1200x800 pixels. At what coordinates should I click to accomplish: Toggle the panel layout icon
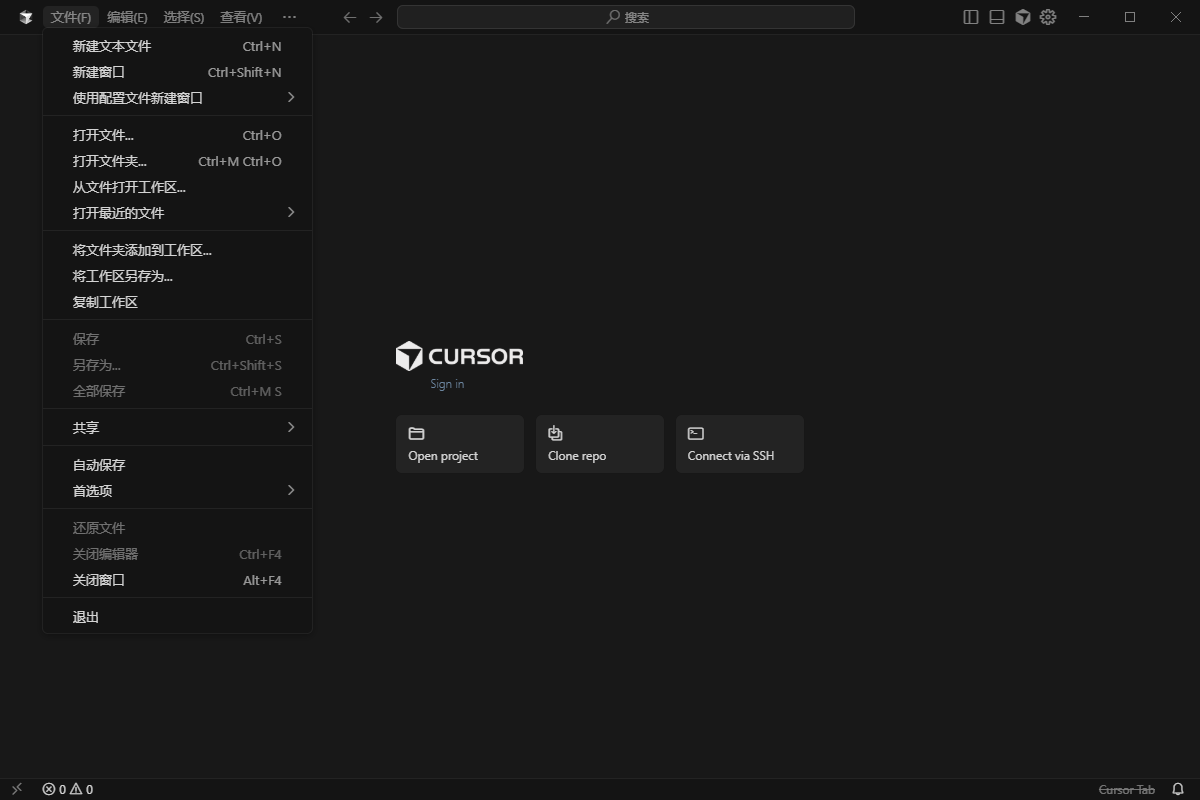[996, 17]
